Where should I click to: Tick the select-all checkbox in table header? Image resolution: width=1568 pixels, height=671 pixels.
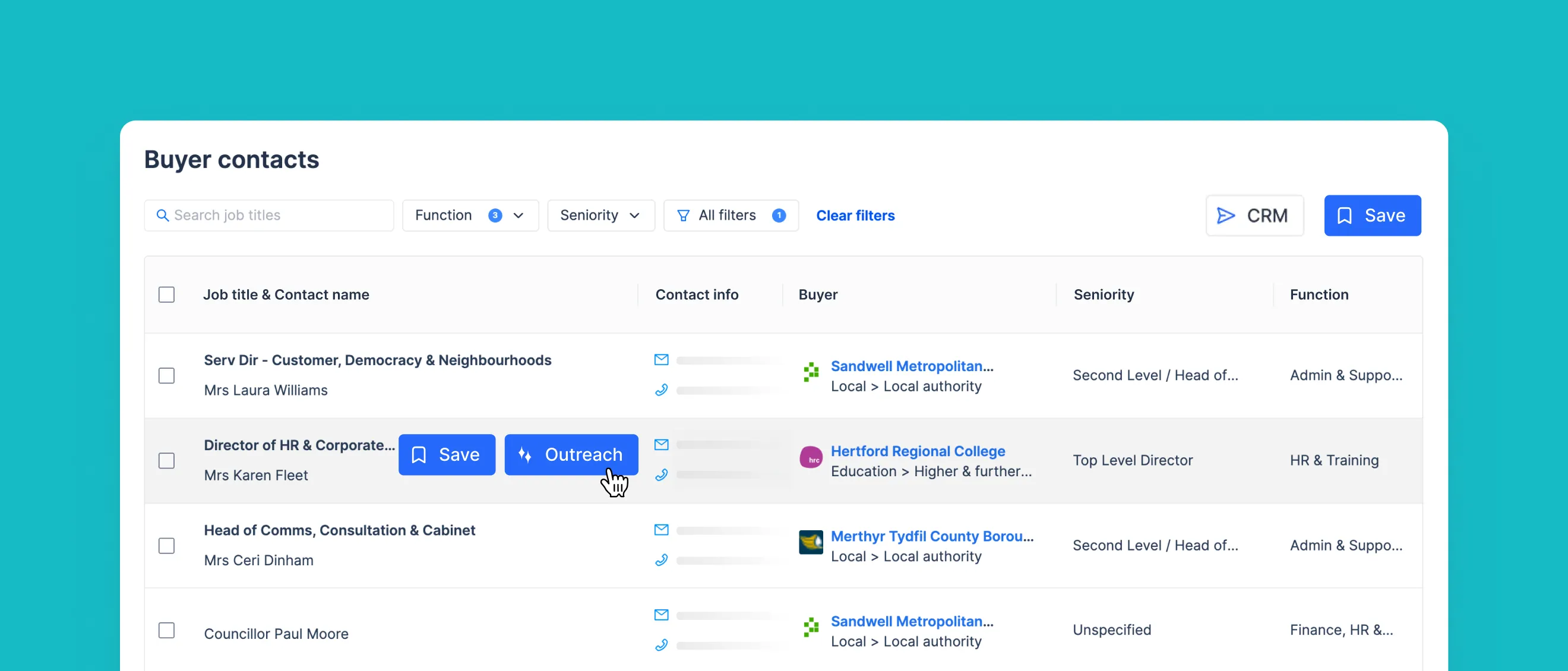coord(166,295)
